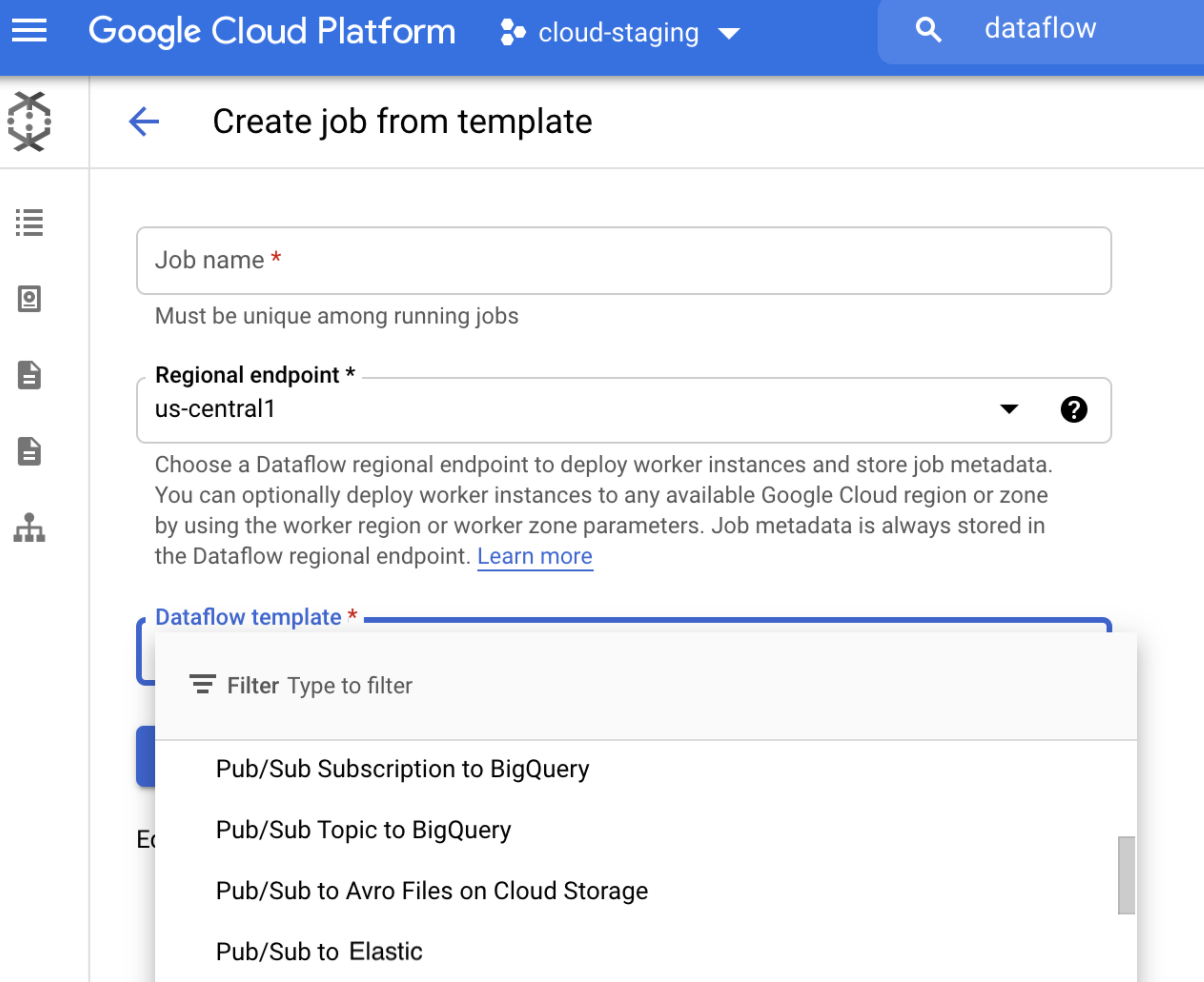
Task: Click inside the Job name field
Action: tap(624, 260)
